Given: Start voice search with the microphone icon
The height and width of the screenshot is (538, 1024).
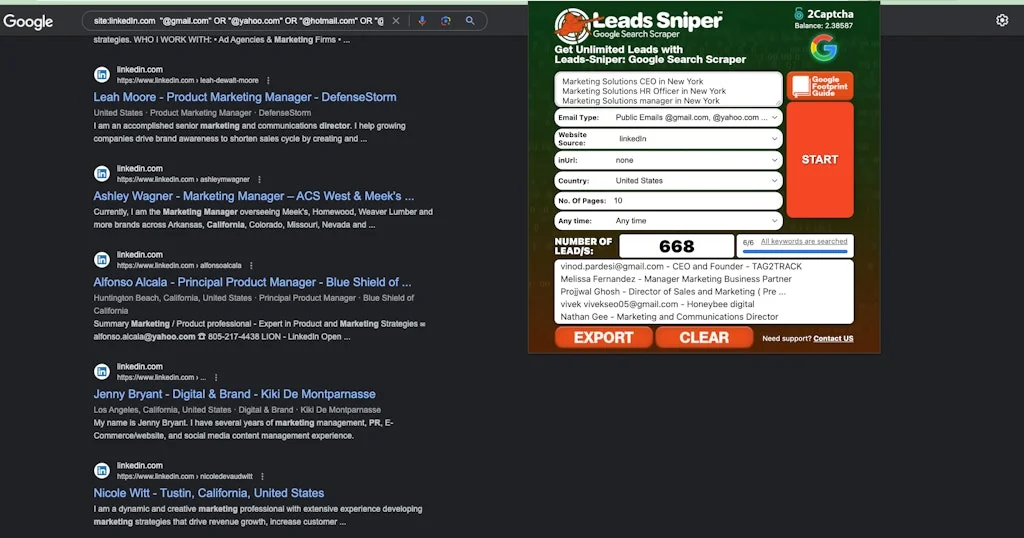Looking at the screenshot, I should pos(422,21).
